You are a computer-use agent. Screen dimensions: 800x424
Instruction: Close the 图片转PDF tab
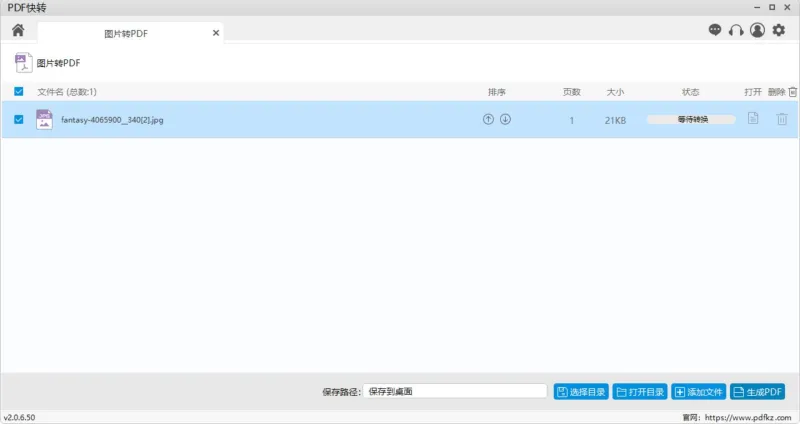click(216, 33)
